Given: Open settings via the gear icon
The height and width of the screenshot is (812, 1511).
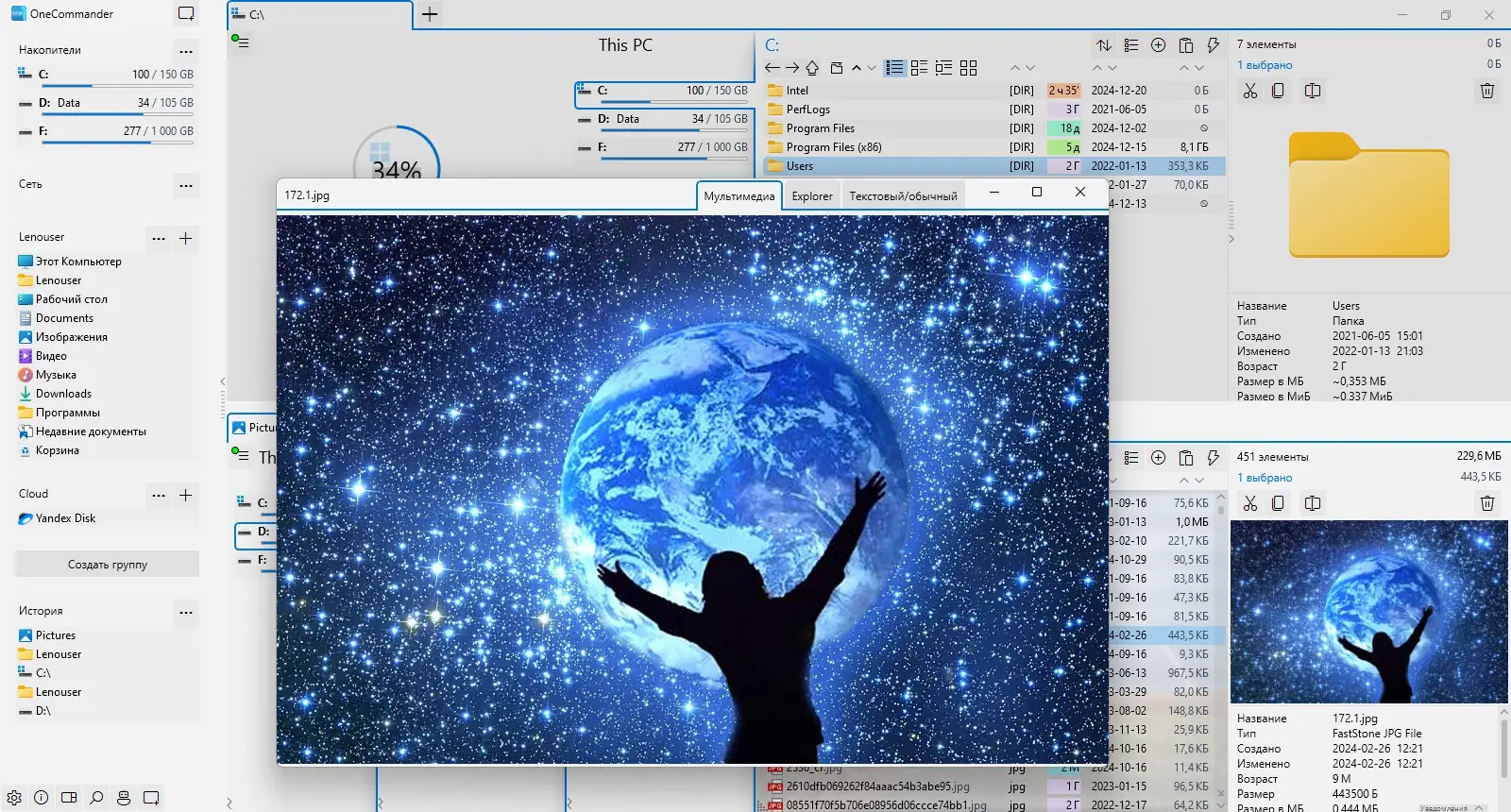Looking at the screenshot, I should (14, 798).
